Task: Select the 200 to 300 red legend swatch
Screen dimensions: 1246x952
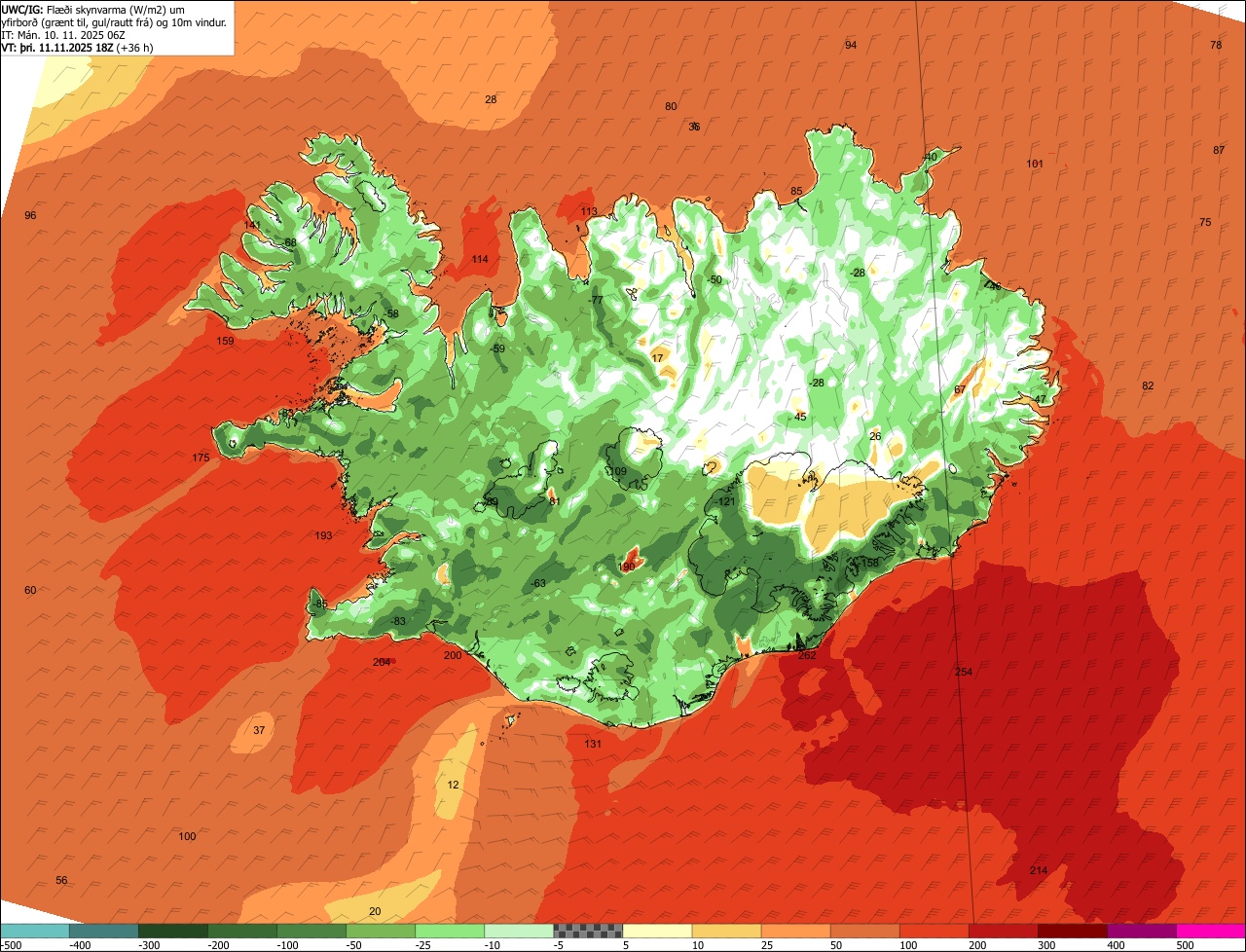Action: click(x=1003, y=930)
